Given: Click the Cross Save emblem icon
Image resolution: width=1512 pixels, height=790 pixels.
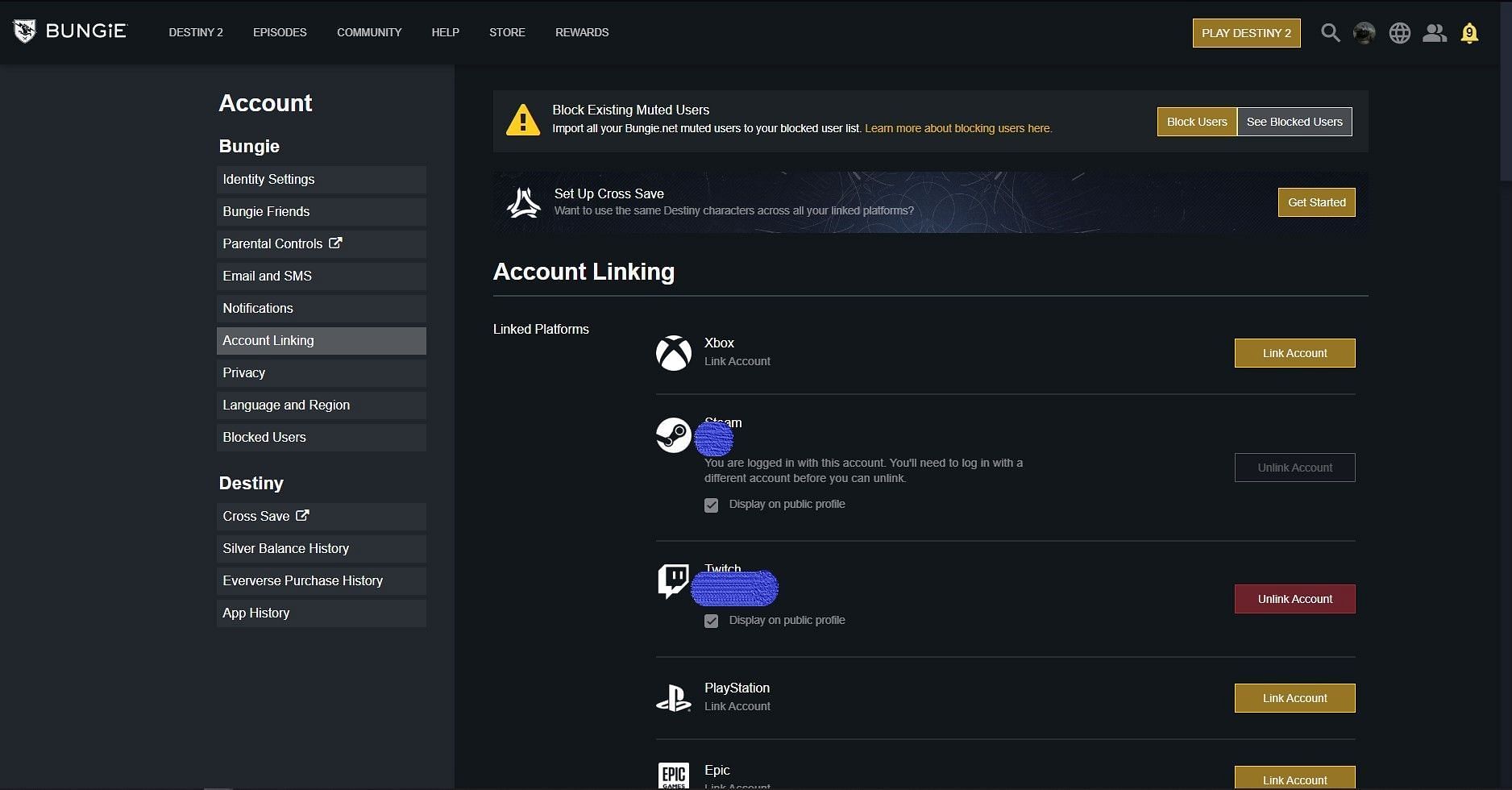Looking at the screenshot, I should click(x=524, y=202).
